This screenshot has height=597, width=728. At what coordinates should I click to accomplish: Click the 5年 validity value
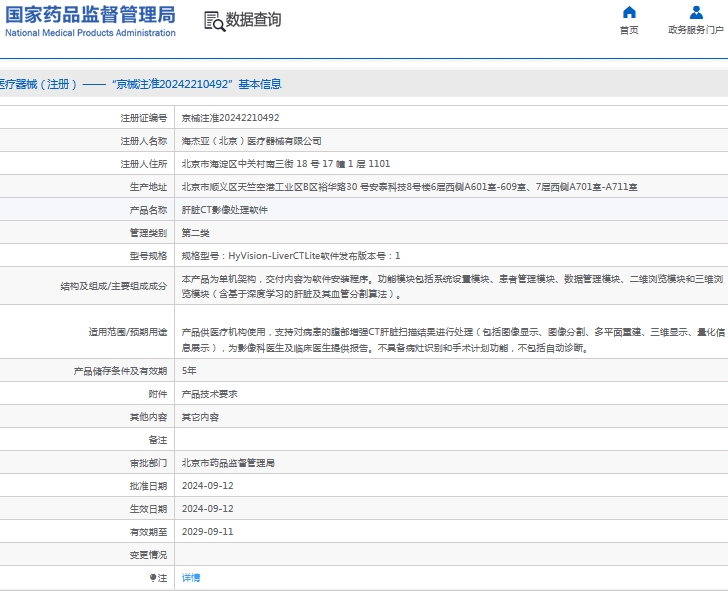[189, 371]
